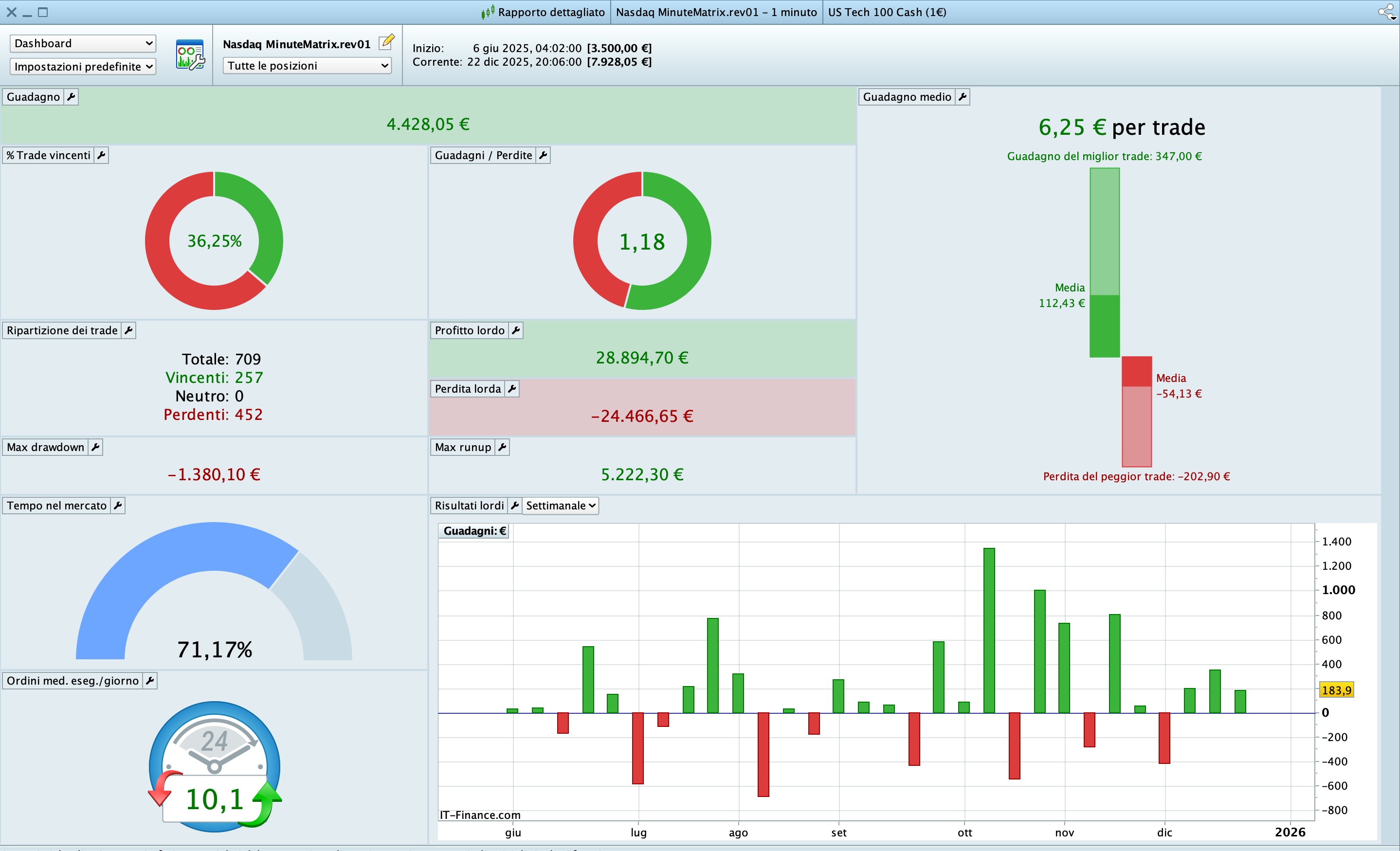Click the tallest green bar in October
1400x851 pixels.
pos(989,631)
